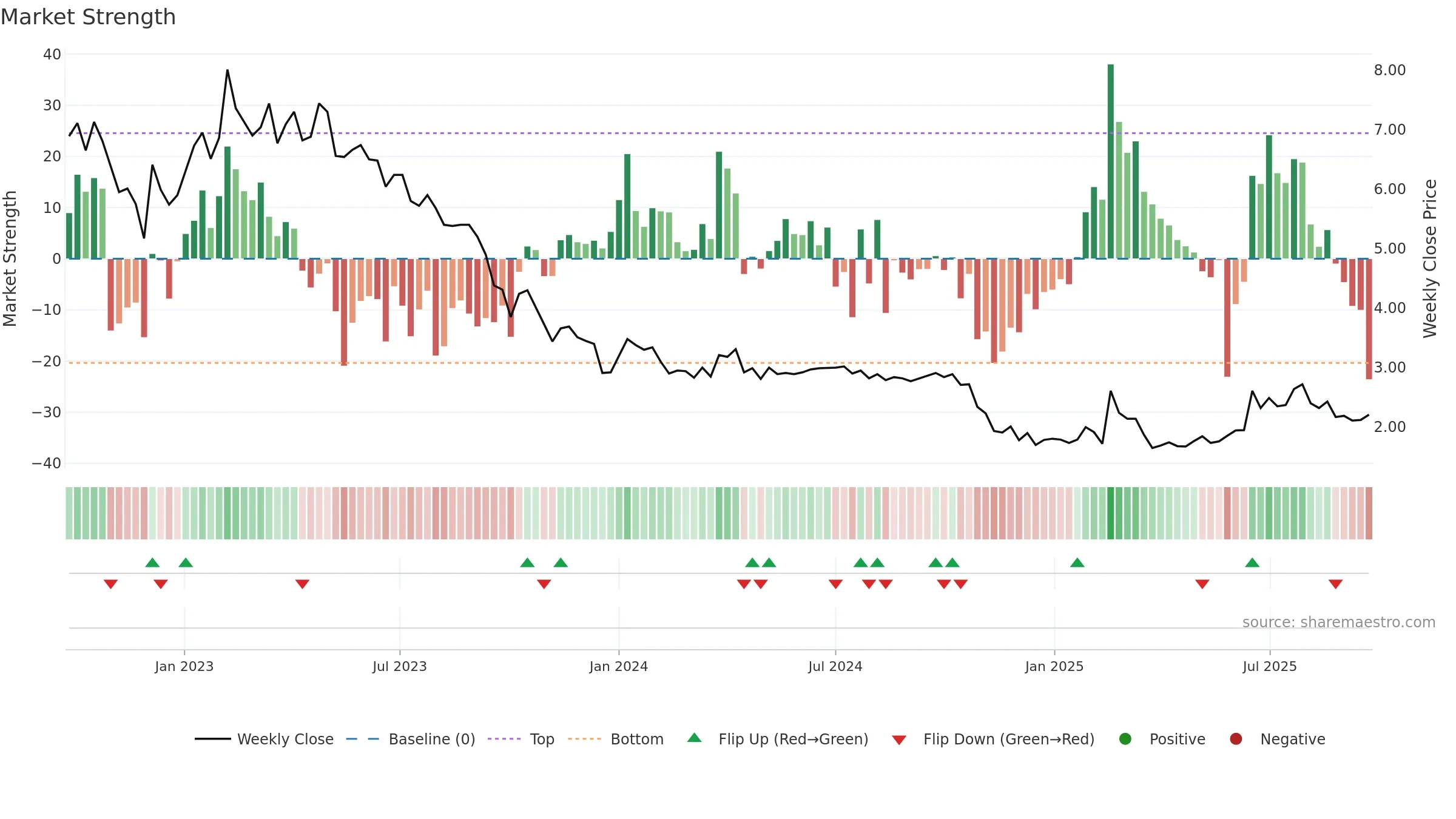Click the flip-up triangle nearest Jan 2025

click(x=1077, y=562)
